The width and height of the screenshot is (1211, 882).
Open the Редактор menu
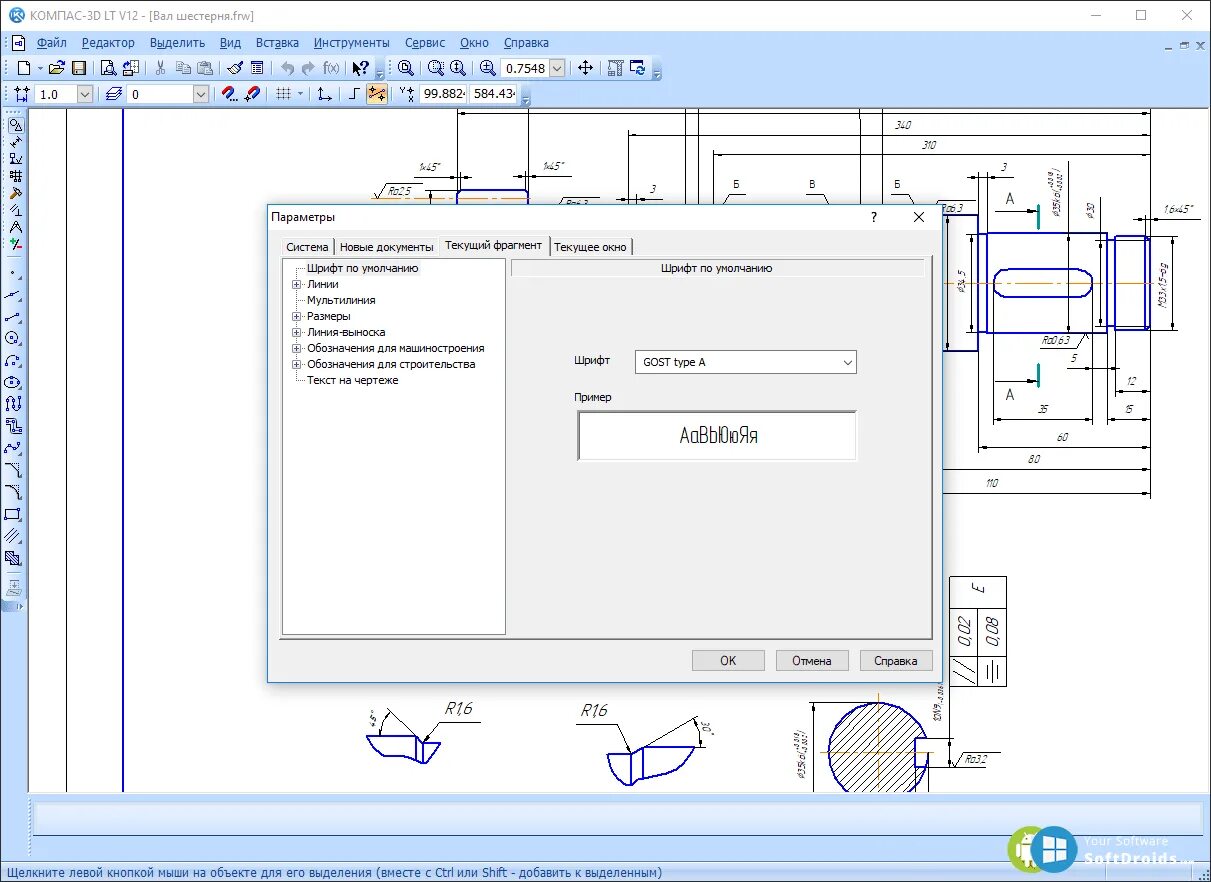click(108, 43)
